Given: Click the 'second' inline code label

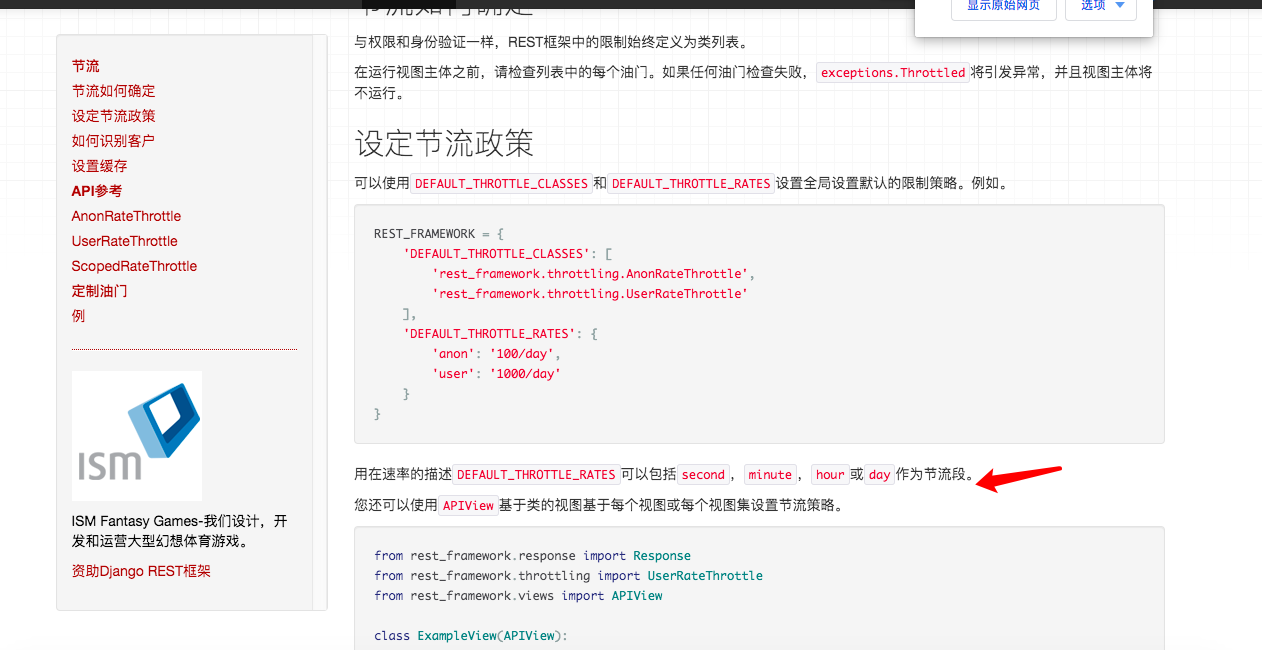Looking at the screenshot, I should (703, 475).
